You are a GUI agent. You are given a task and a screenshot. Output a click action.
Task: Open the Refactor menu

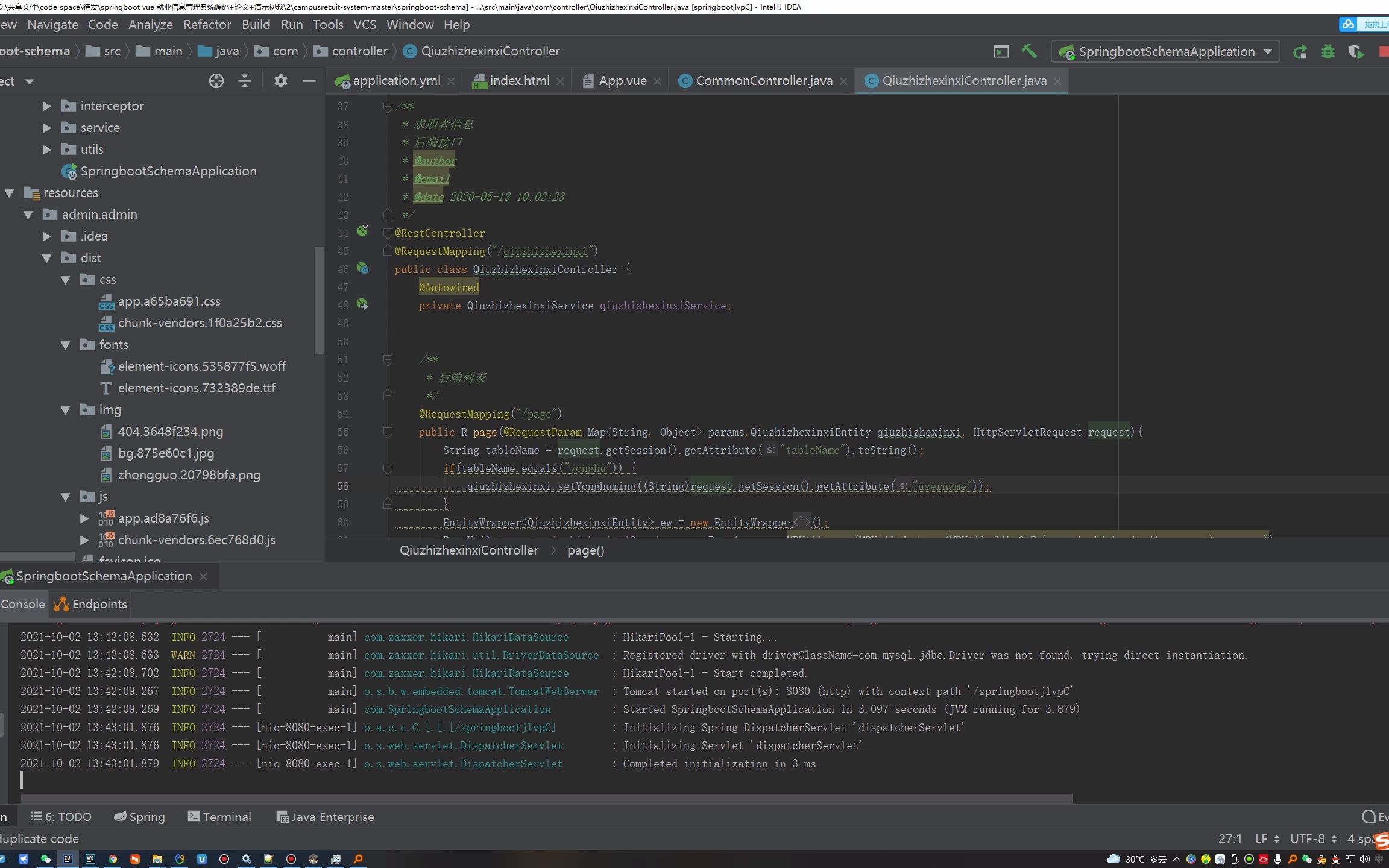(x=207, y=25)
